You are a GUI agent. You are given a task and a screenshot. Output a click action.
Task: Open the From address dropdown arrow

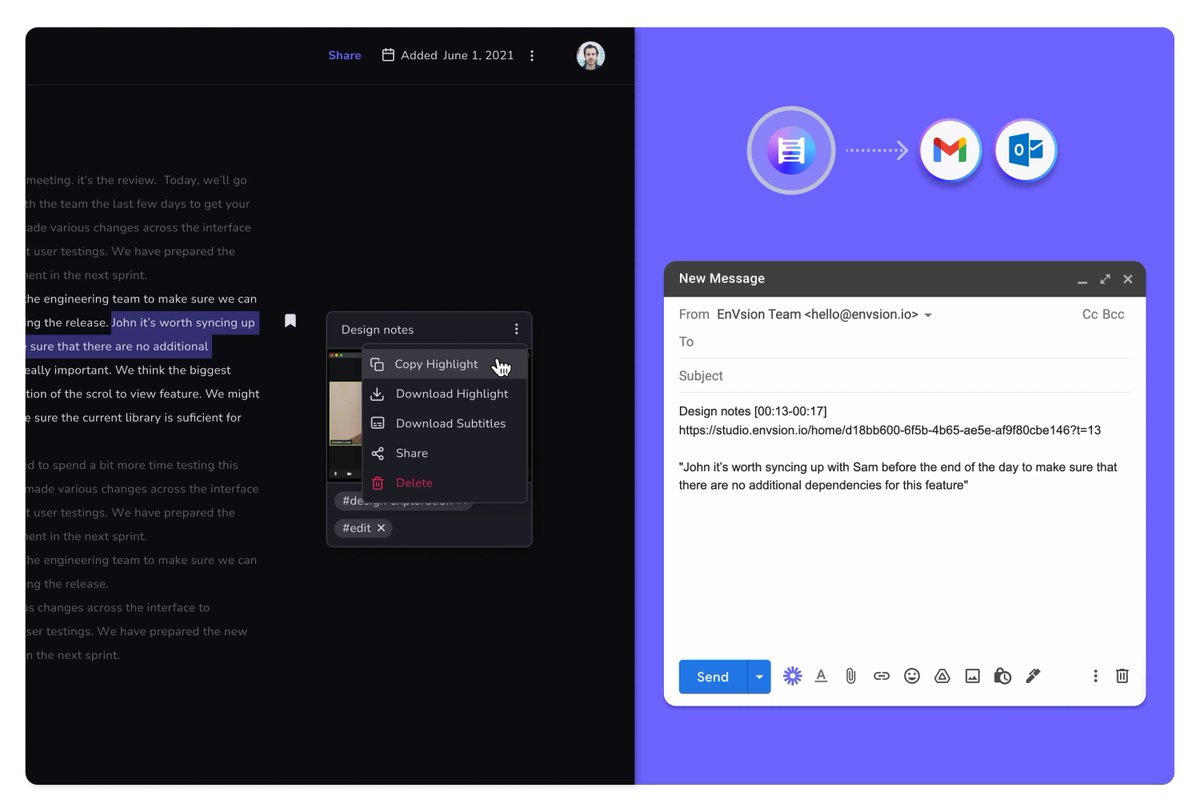point(928,315)
